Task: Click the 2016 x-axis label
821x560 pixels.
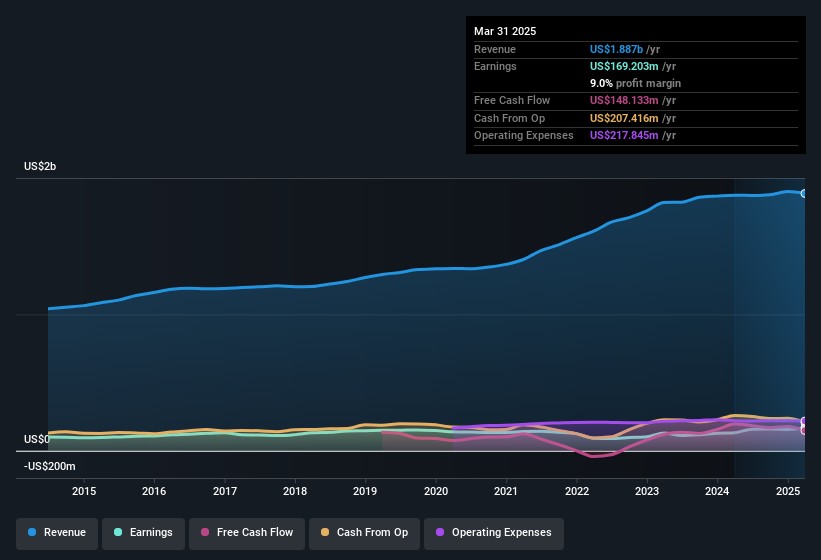Action: click(154, 491)
